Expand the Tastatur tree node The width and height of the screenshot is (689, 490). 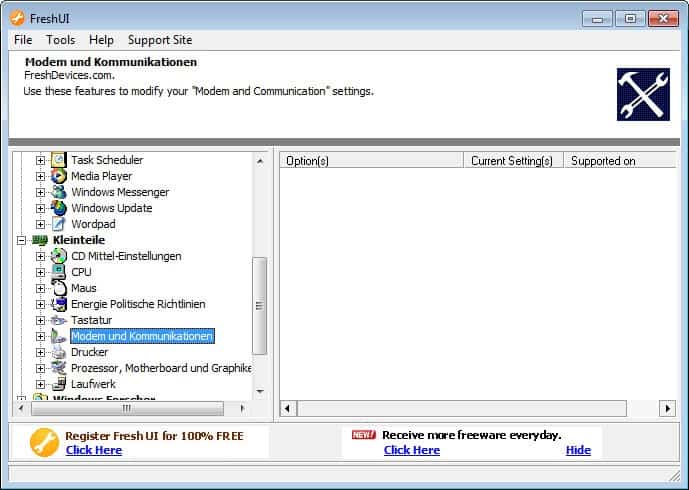[41, 320]
